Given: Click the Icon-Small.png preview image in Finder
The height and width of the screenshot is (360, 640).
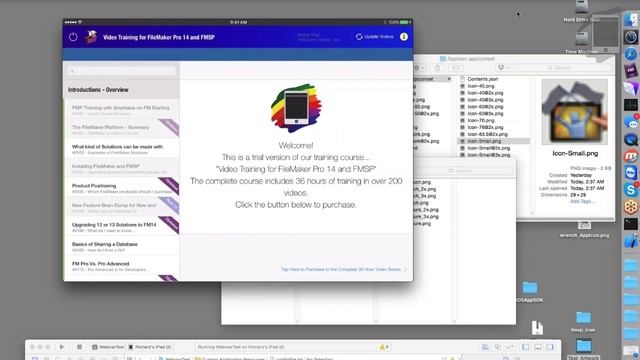Looking at the screenshot, I should 574,112.
